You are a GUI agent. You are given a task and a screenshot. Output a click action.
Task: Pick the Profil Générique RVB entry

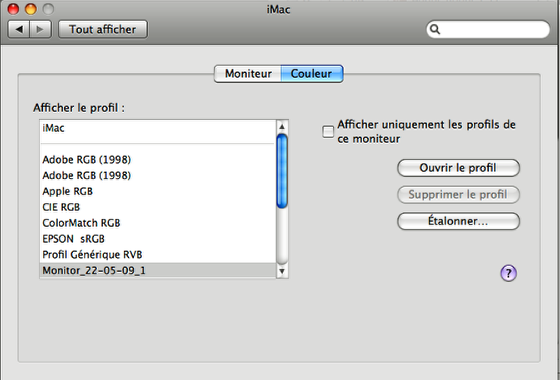coord(158,255)
